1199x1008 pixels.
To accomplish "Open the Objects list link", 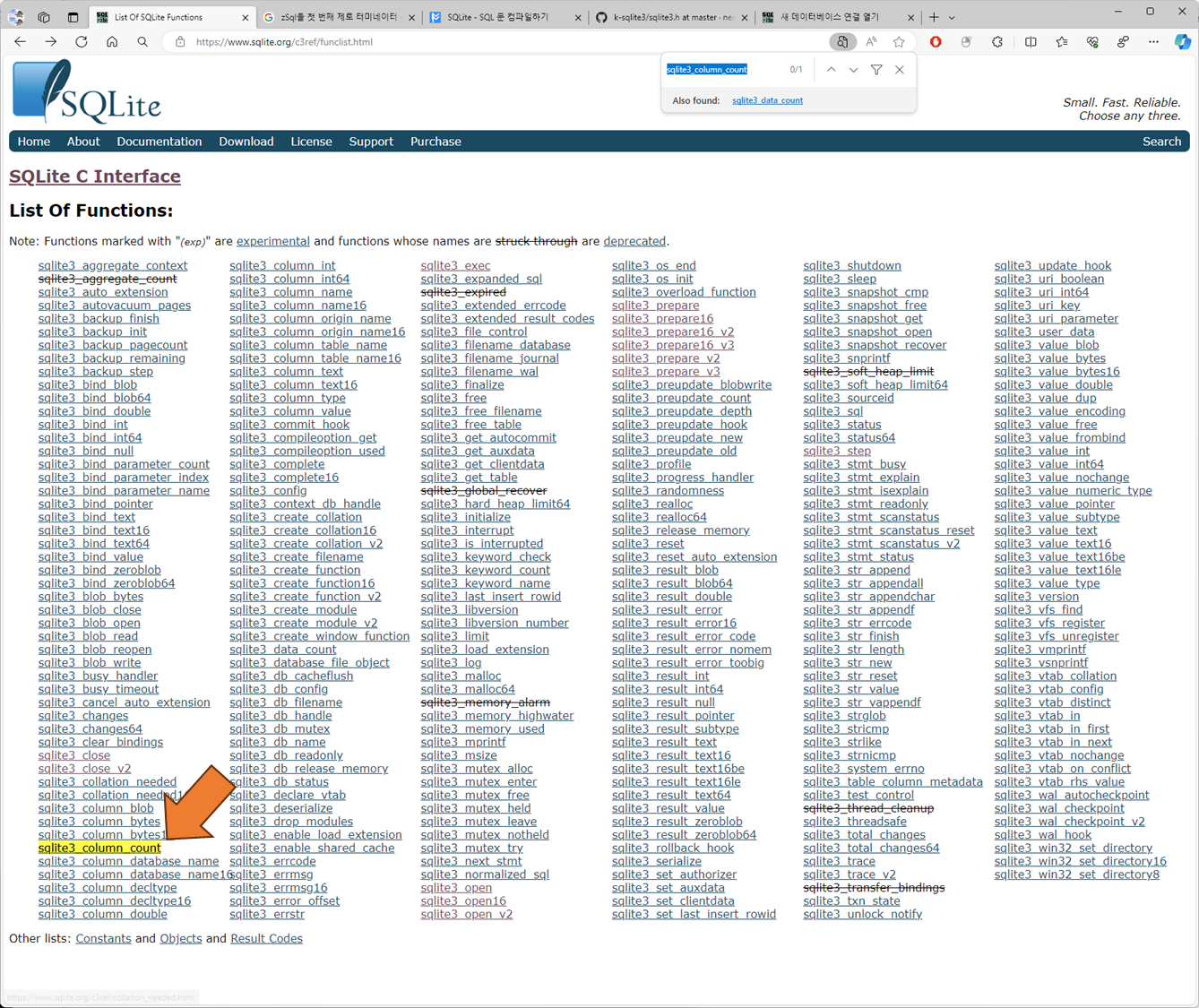I will click(181, 938).
